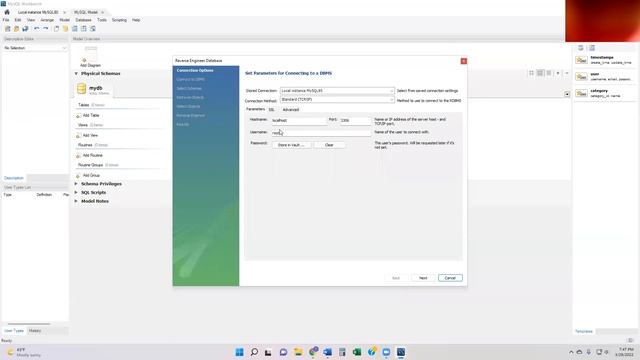Screen dimensions: 640x360
Task: Click first icon atop Templates side panel
Action: tap(580, 48)
